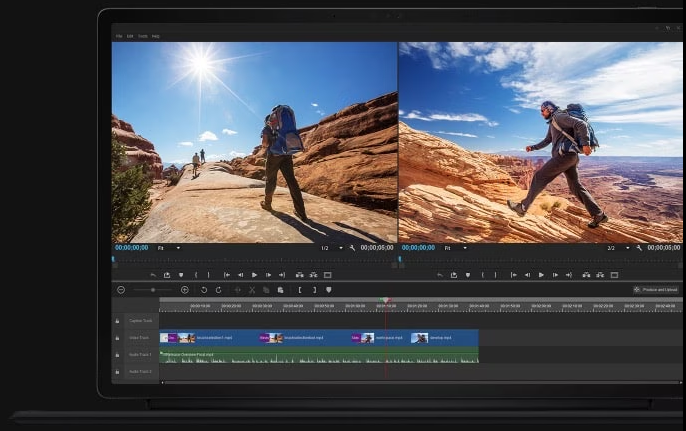Open right monitor wrench settings
Viewport: 686px width, 431px height.
pos(639,247)
